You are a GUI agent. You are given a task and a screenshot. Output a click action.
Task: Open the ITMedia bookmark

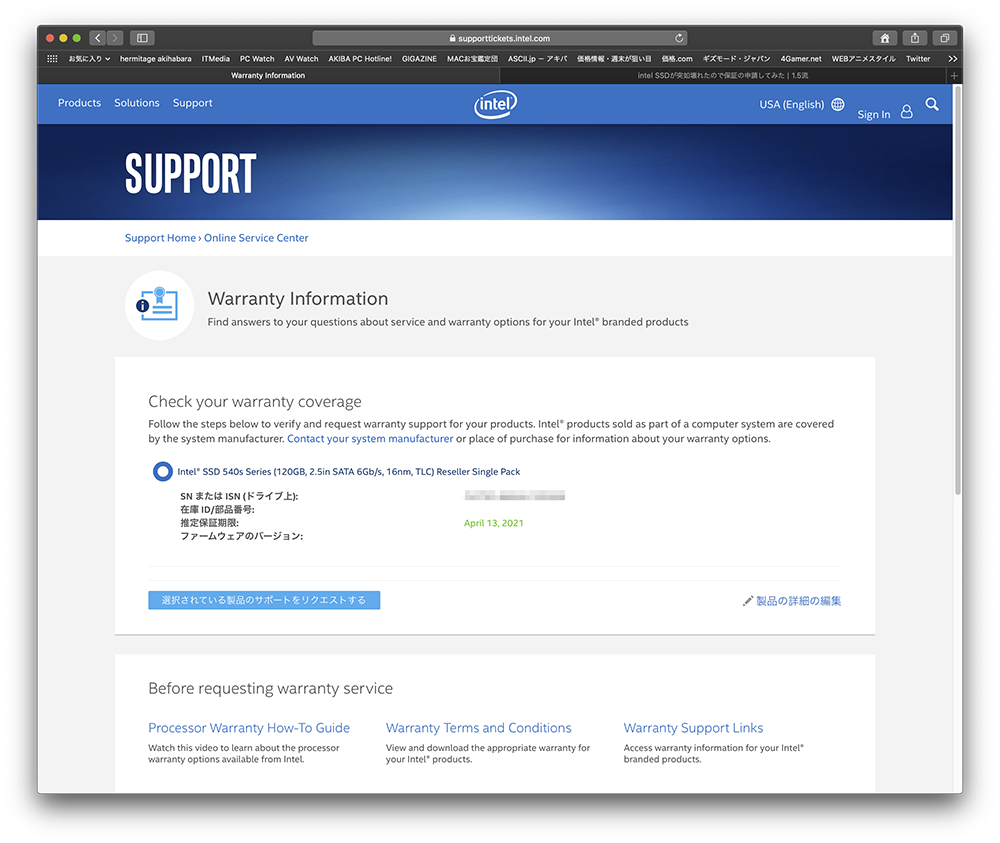click(x=216, y=59)
